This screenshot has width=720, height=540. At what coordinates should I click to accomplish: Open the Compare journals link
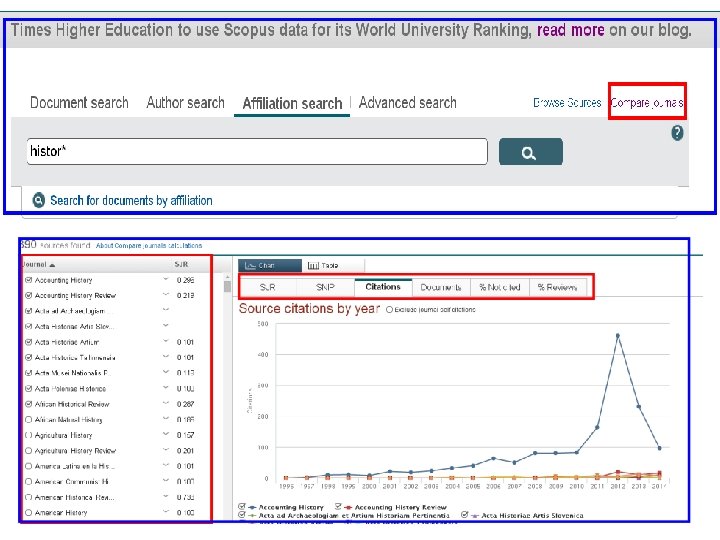point(646,102)
